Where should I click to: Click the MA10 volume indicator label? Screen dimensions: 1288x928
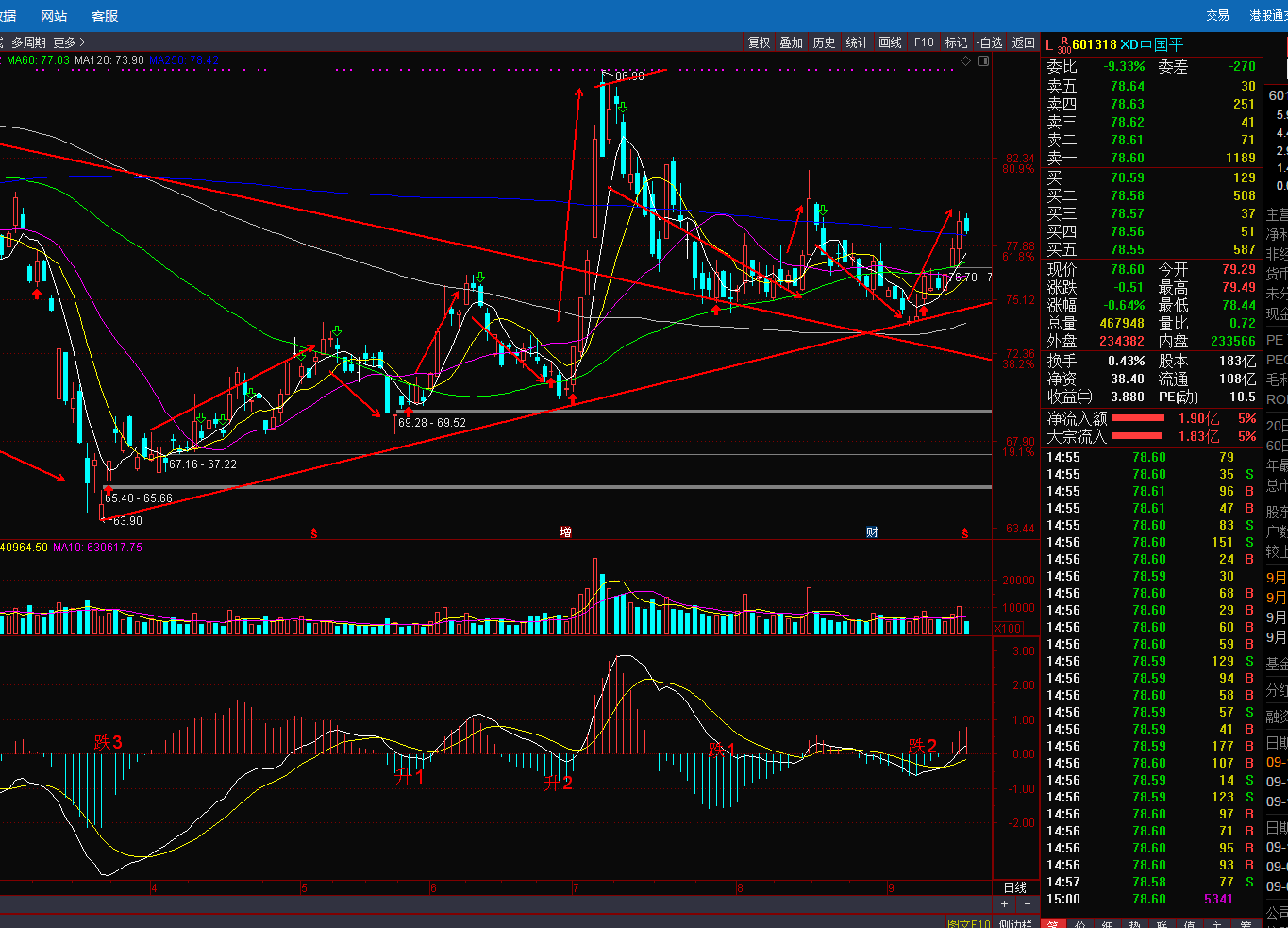pos(98,548)
